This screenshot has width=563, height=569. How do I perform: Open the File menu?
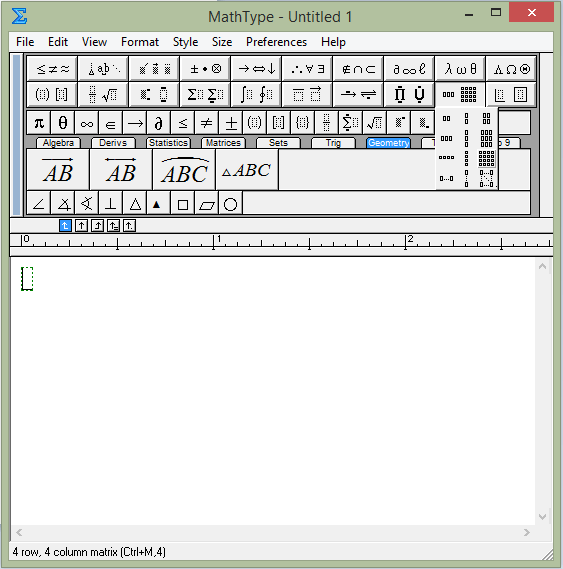click(25, 42)
